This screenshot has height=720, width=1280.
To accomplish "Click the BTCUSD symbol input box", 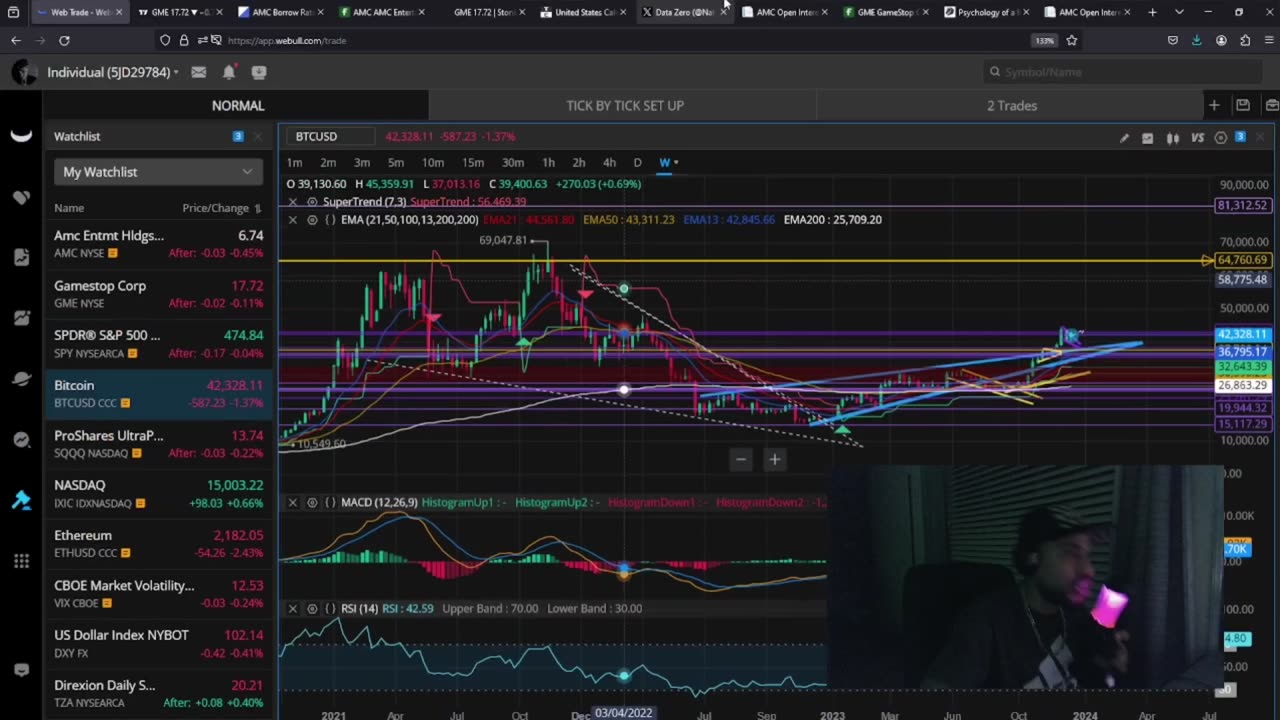I will tap(330, 136).
